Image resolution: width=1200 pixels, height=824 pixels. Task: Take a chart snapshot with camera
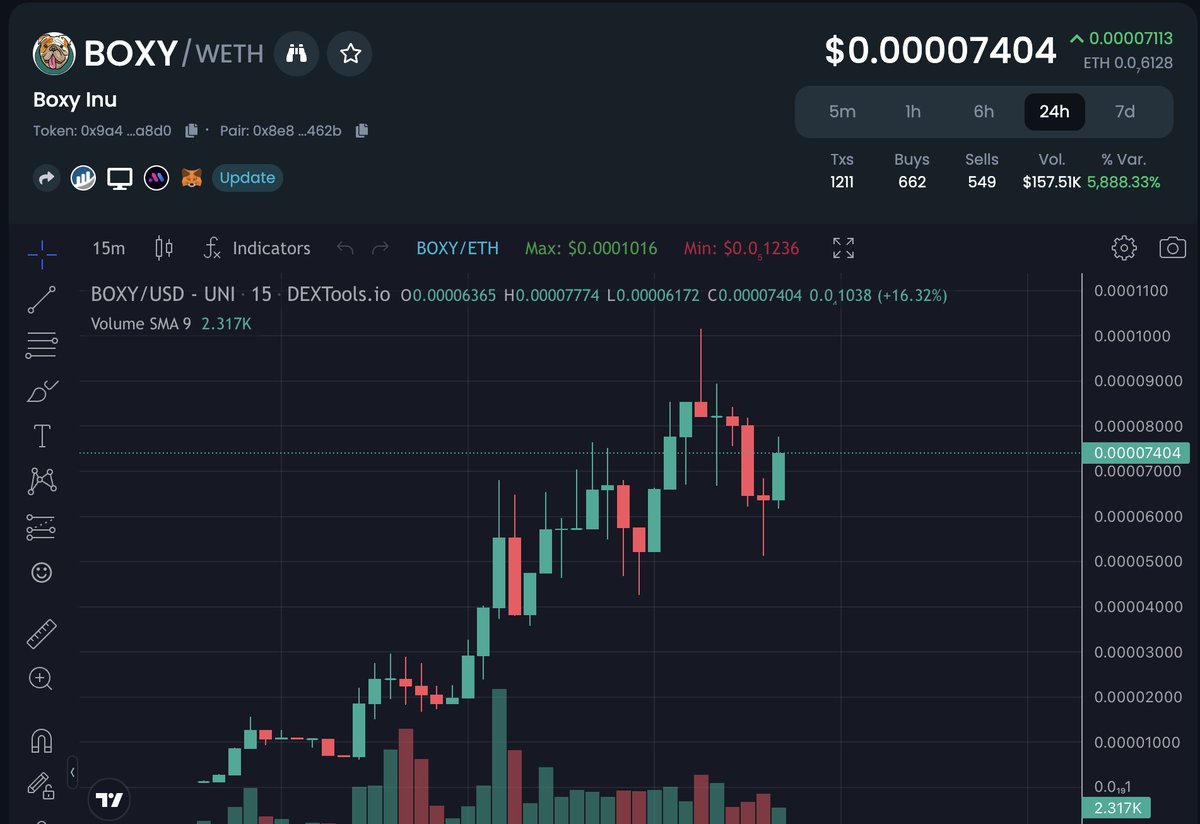(1172, 248)
